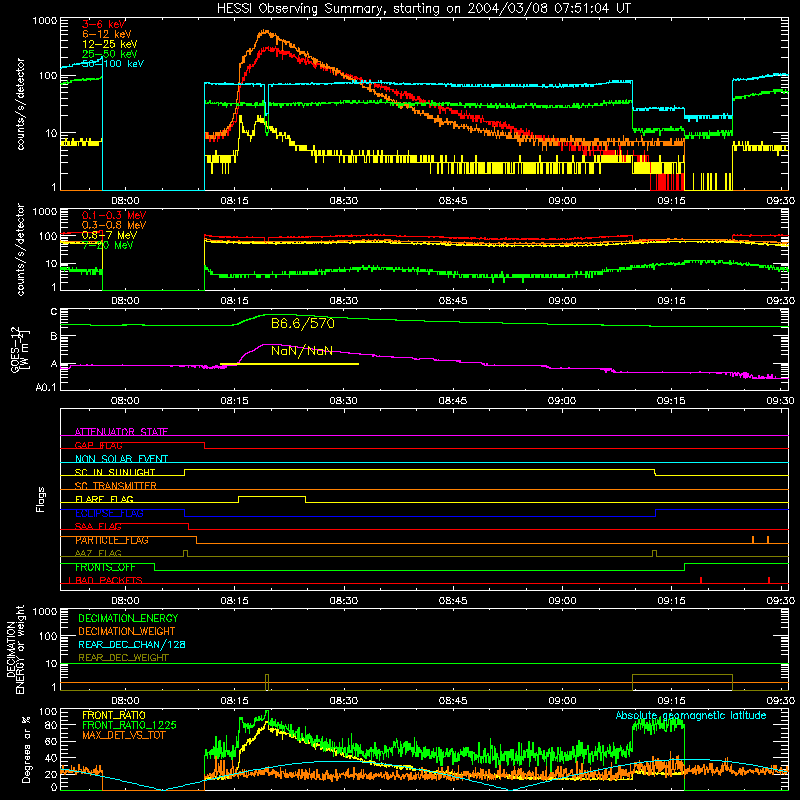Select the SC_TRANSMITTER flag label
The height and width of the screenshot is (800, 800).
116,486
